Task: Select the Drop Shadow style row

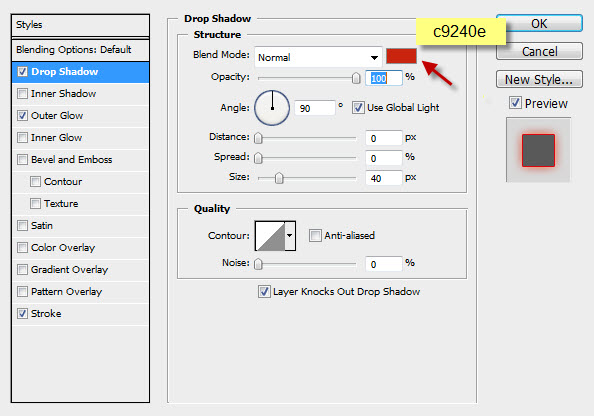Action: click(x=80, y=72)
